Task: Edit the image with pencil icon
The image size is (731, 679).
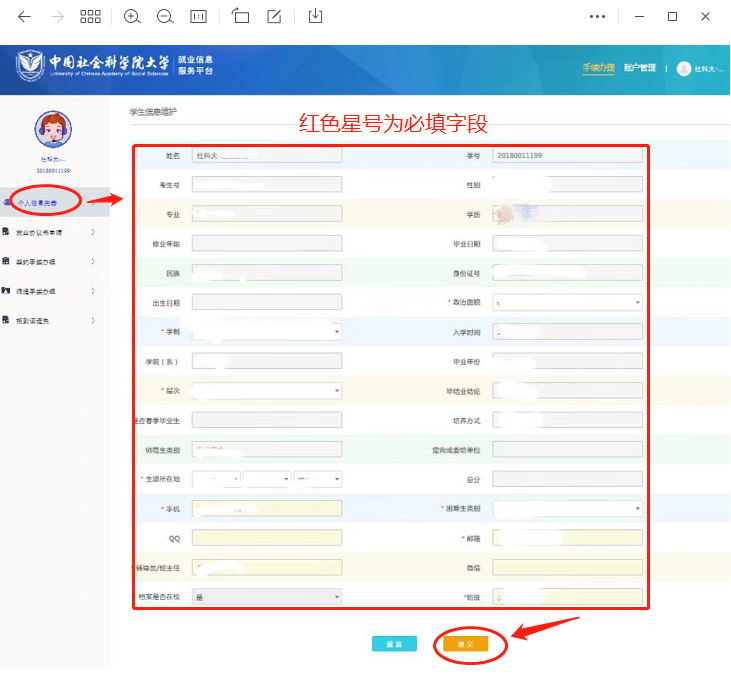Action: coord(274,17)
